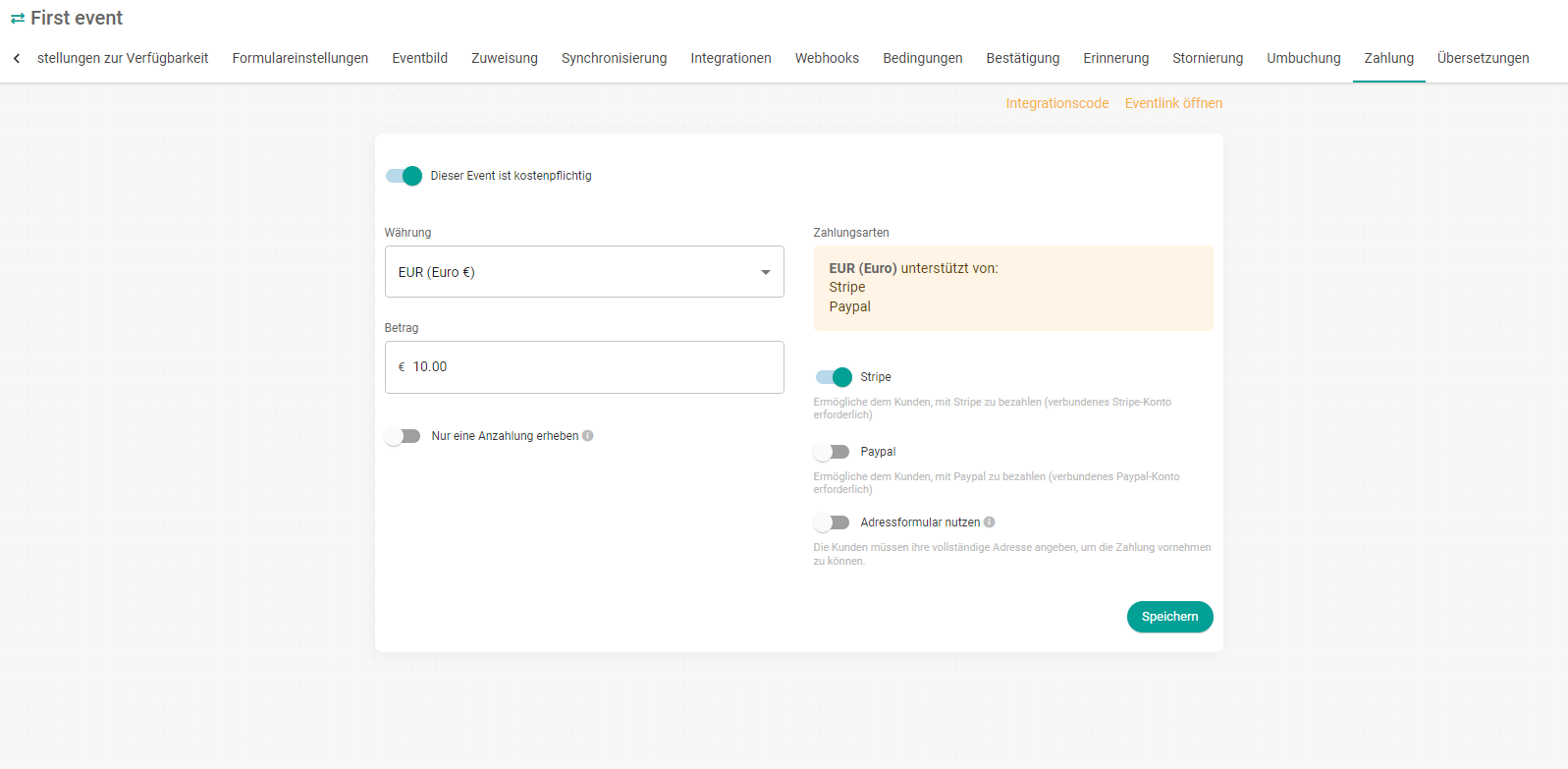
Task: Switch to the Formulareinstellungen tab
Action: [300, 58]
